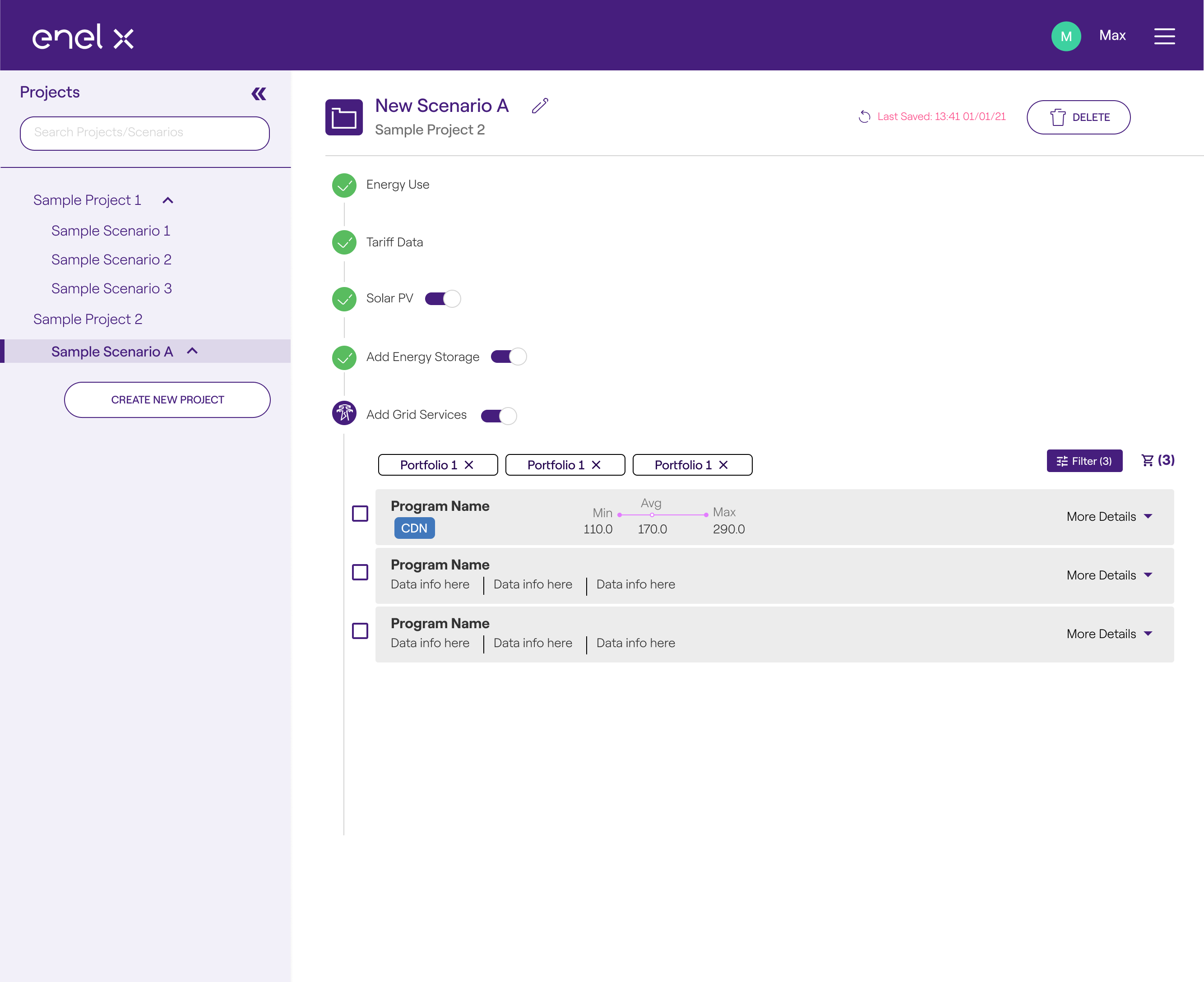Expand More Details for second program

1110,575
